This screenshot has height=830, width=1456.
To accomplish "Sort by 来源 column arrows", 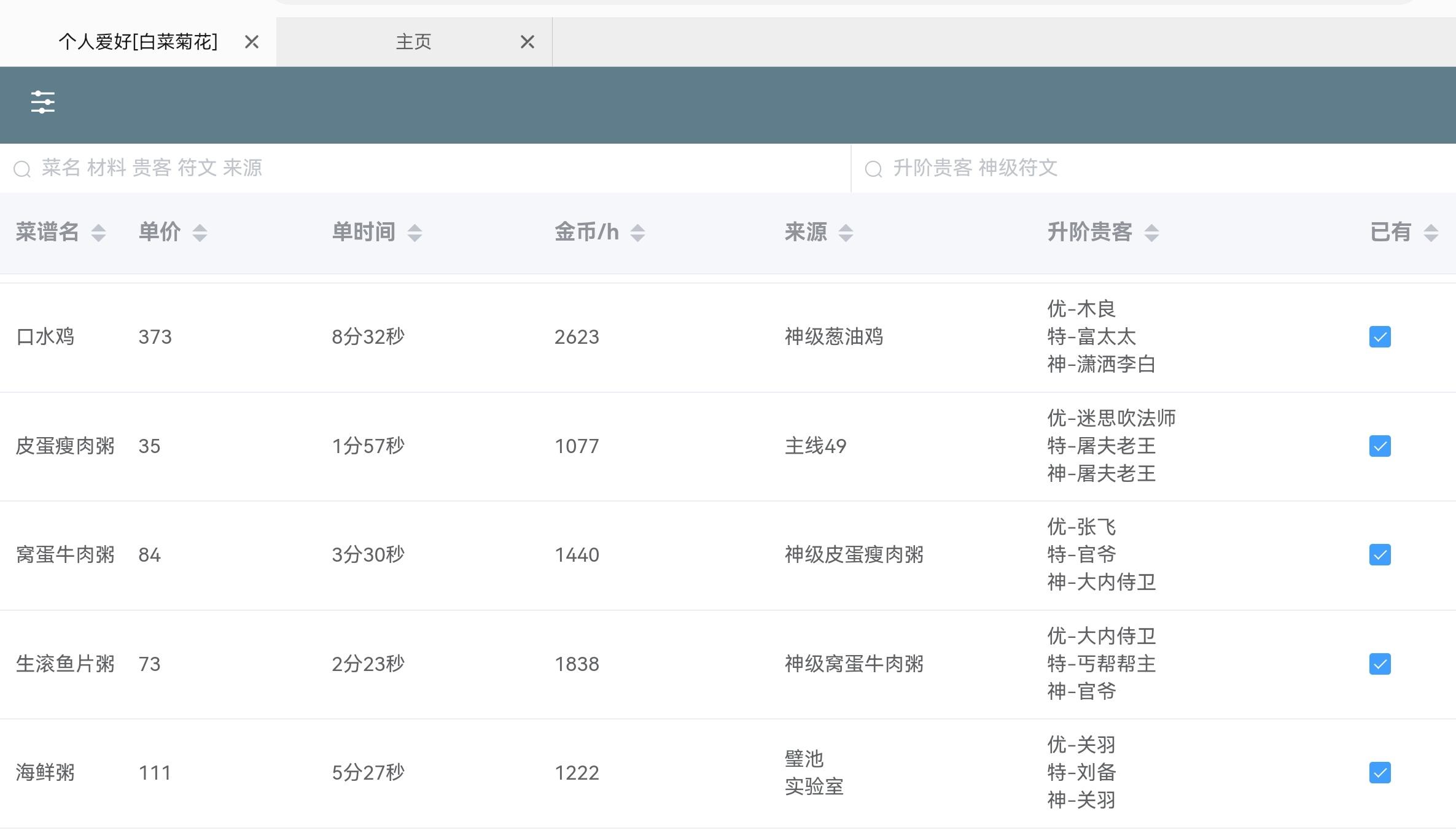I will [x=846, y=233].
